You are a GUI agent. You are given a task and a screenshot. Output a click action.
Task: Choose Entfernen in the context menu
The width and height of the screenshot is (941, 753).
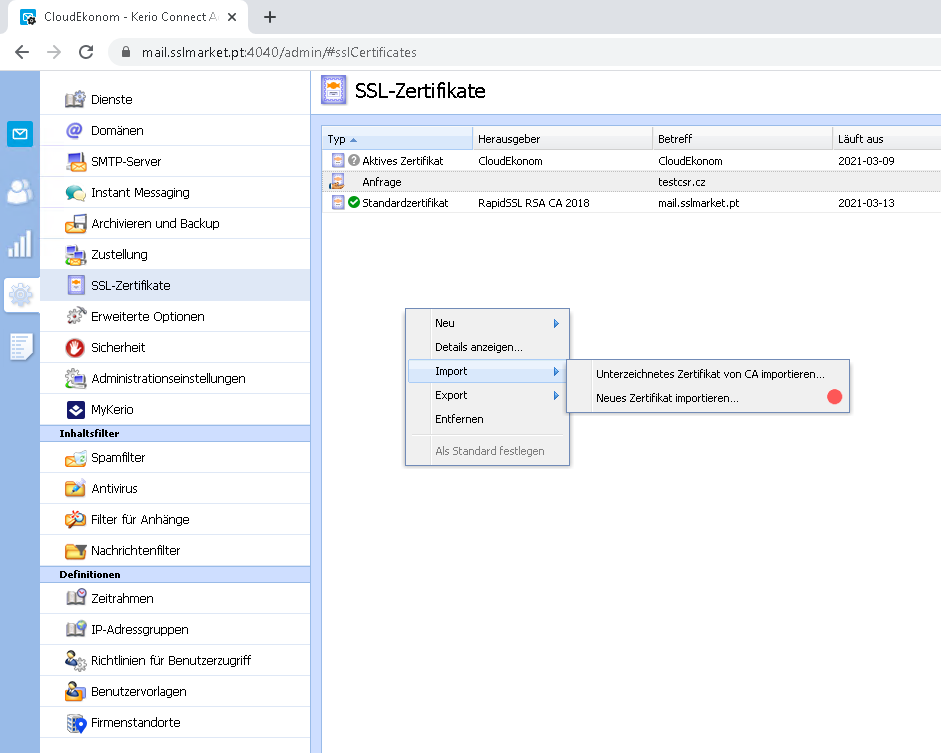459,419
